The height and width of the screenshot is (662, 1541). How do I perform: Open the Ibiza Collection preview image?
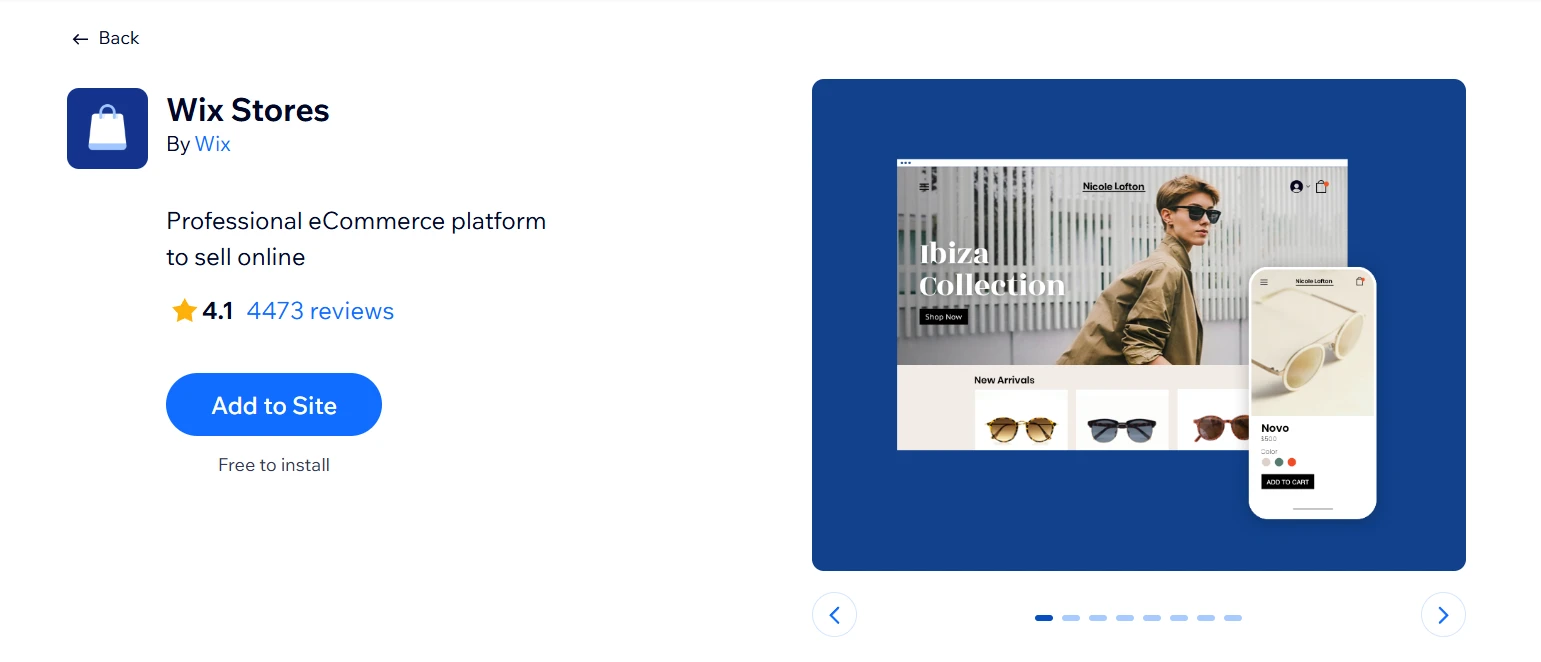click(1139, 325)
